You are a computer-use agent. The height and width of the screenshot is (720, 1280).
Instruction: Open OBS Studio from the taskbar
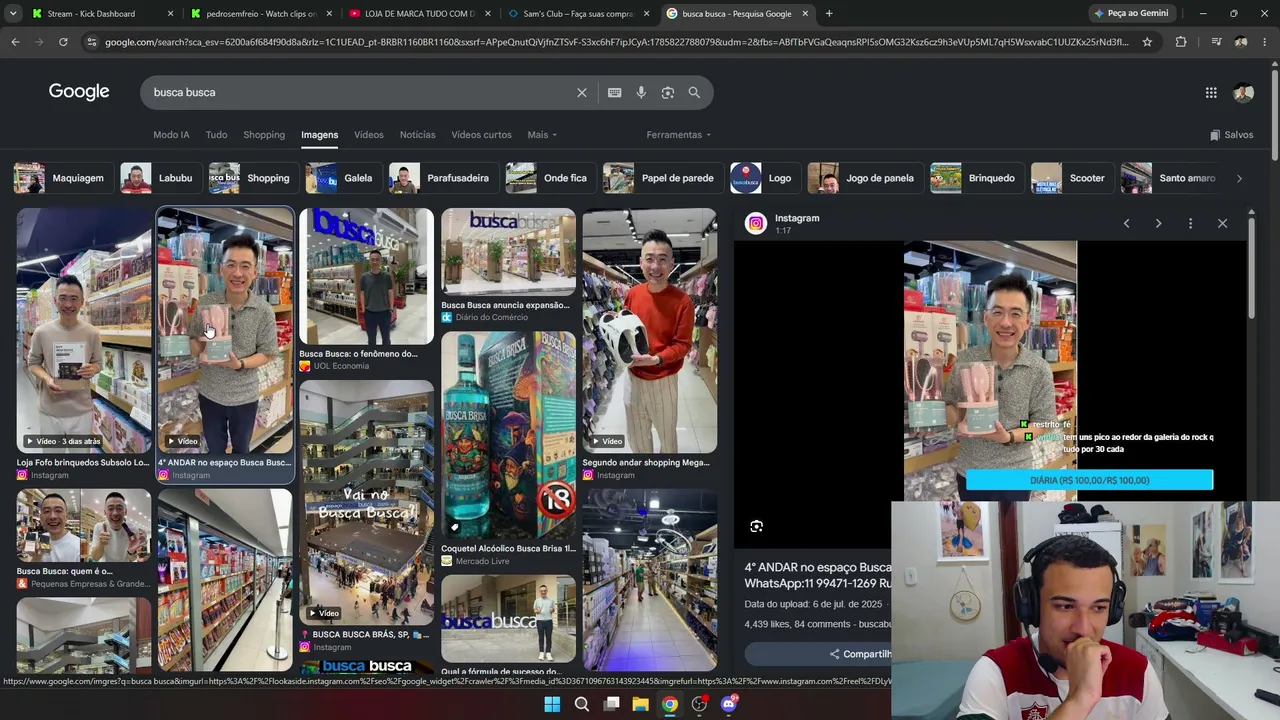699,704
